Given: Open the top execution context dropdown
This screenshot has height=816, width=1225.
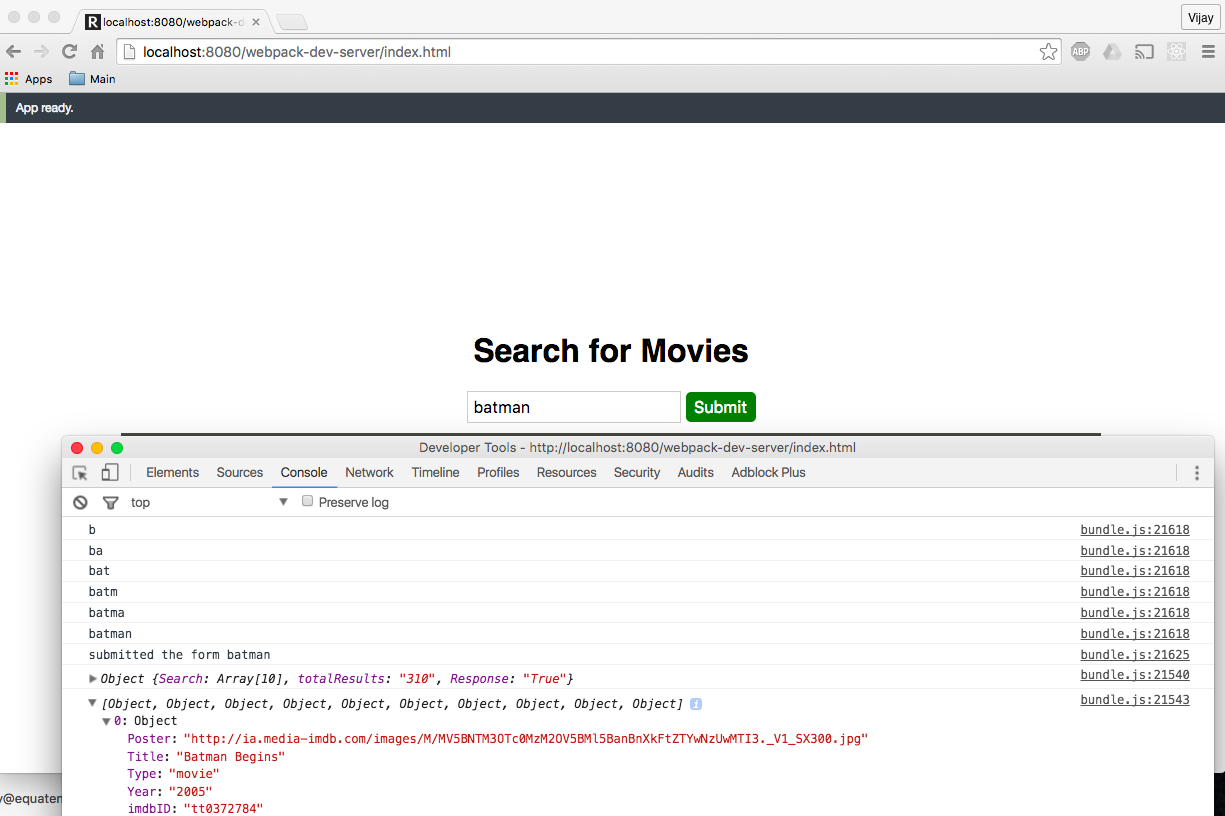Looking at the screenshot, I should [209, 502].
